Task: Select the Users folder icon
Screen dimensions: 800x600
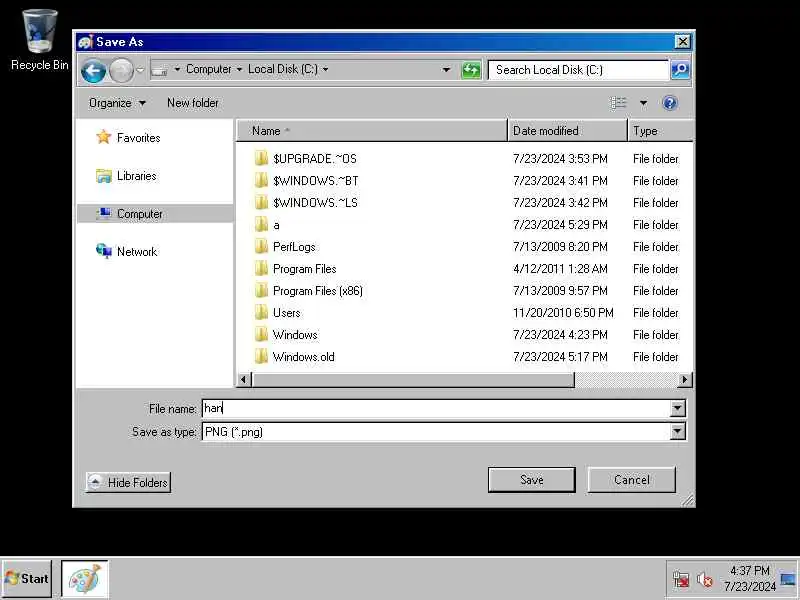Action: click(261, 313)
